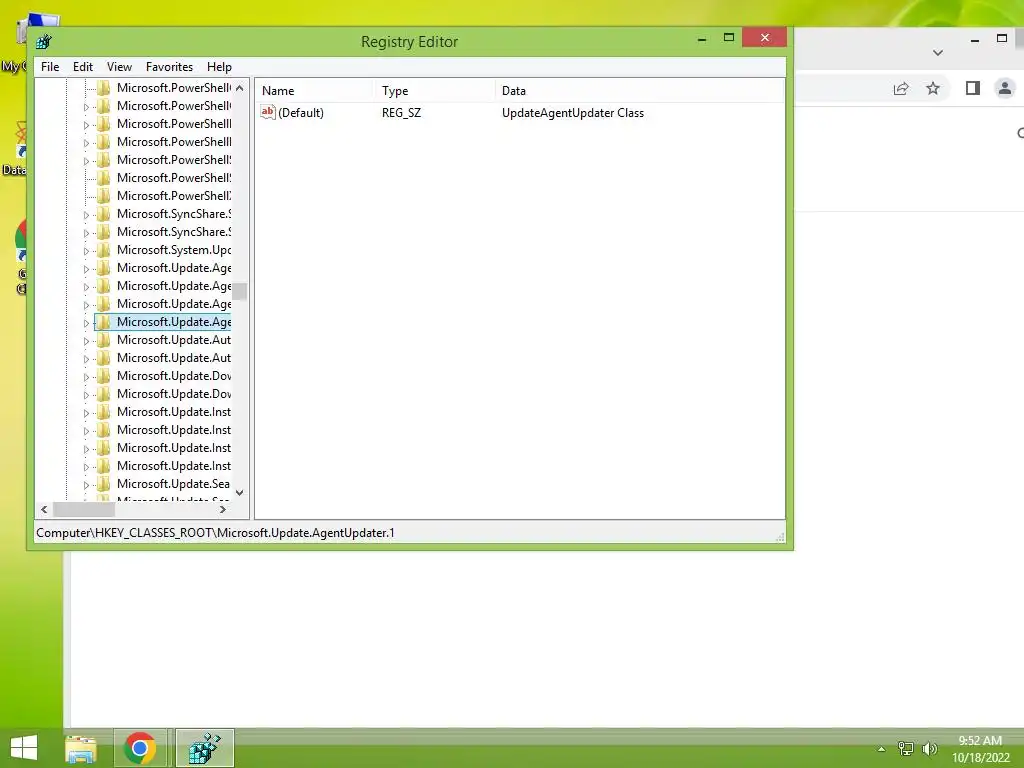Open the Edit menu
1024x768 pixels.
82,67
